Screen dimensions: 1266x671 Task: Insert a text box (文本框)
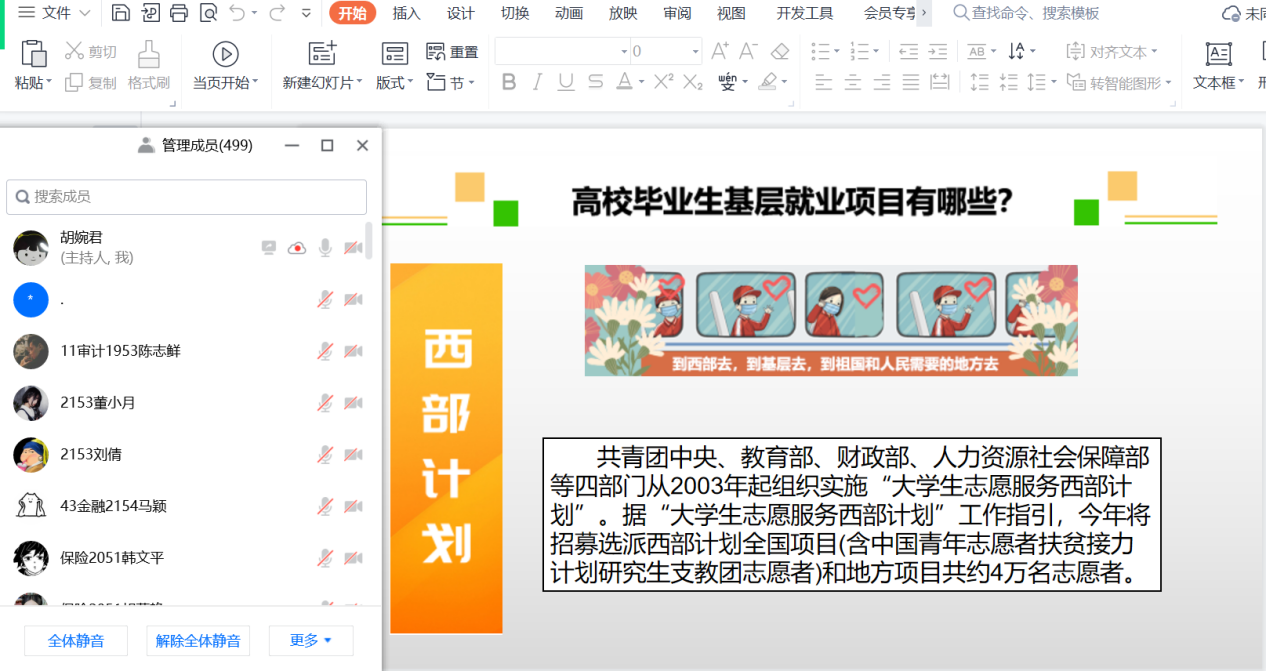click(x=1218, y=55)
